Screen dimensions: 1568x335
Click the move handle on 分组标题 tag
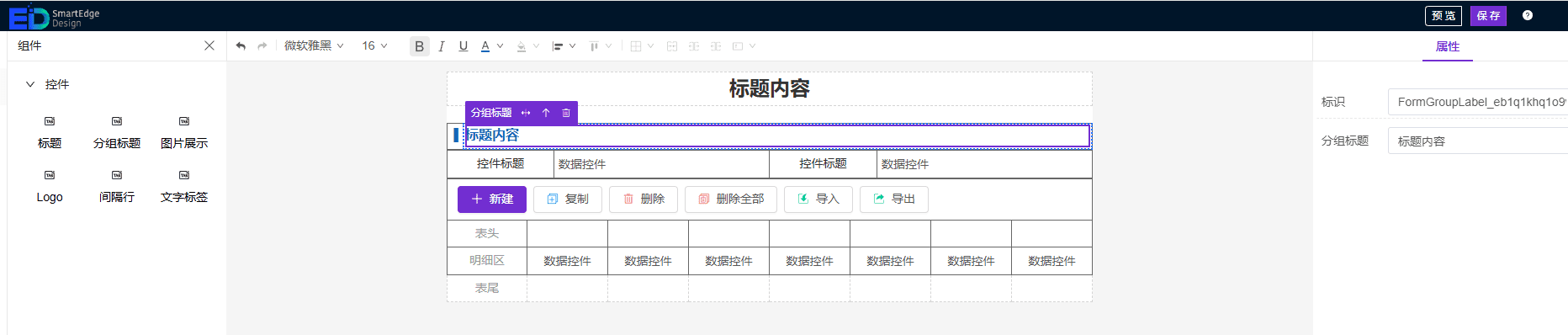click(526, 113)
